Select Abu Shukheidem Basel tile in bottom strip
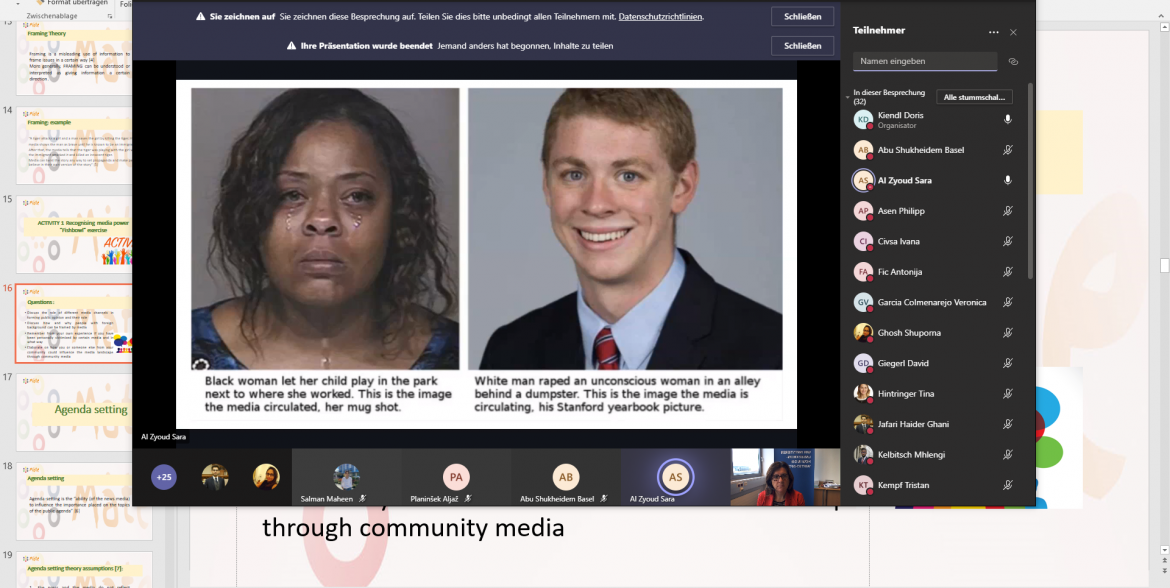The height and width of the screenshot is (588, 1170). coord(566,477)
